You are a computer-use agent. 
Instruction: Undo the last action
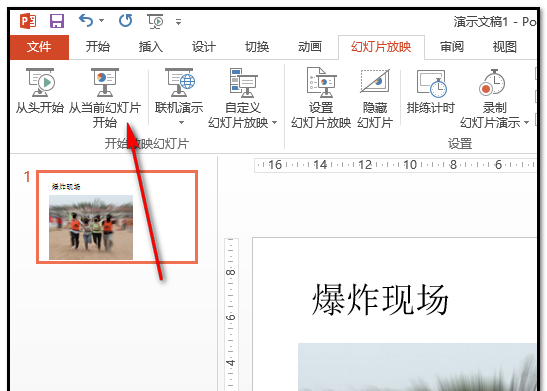pyautogui.click(x=85, y=21)
